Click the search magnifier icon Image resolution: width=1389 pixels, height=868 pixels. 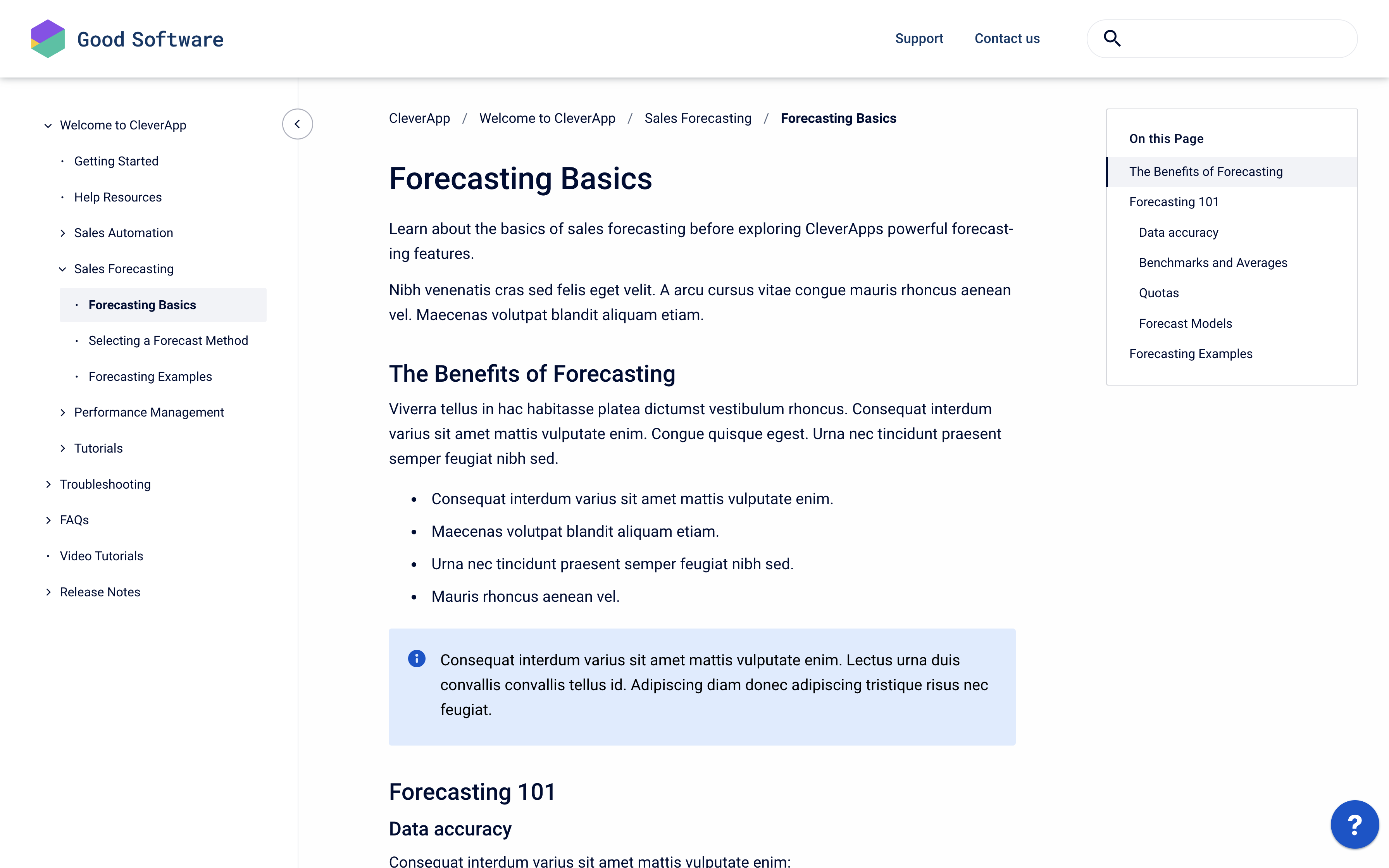click(x=1112, y=38)
